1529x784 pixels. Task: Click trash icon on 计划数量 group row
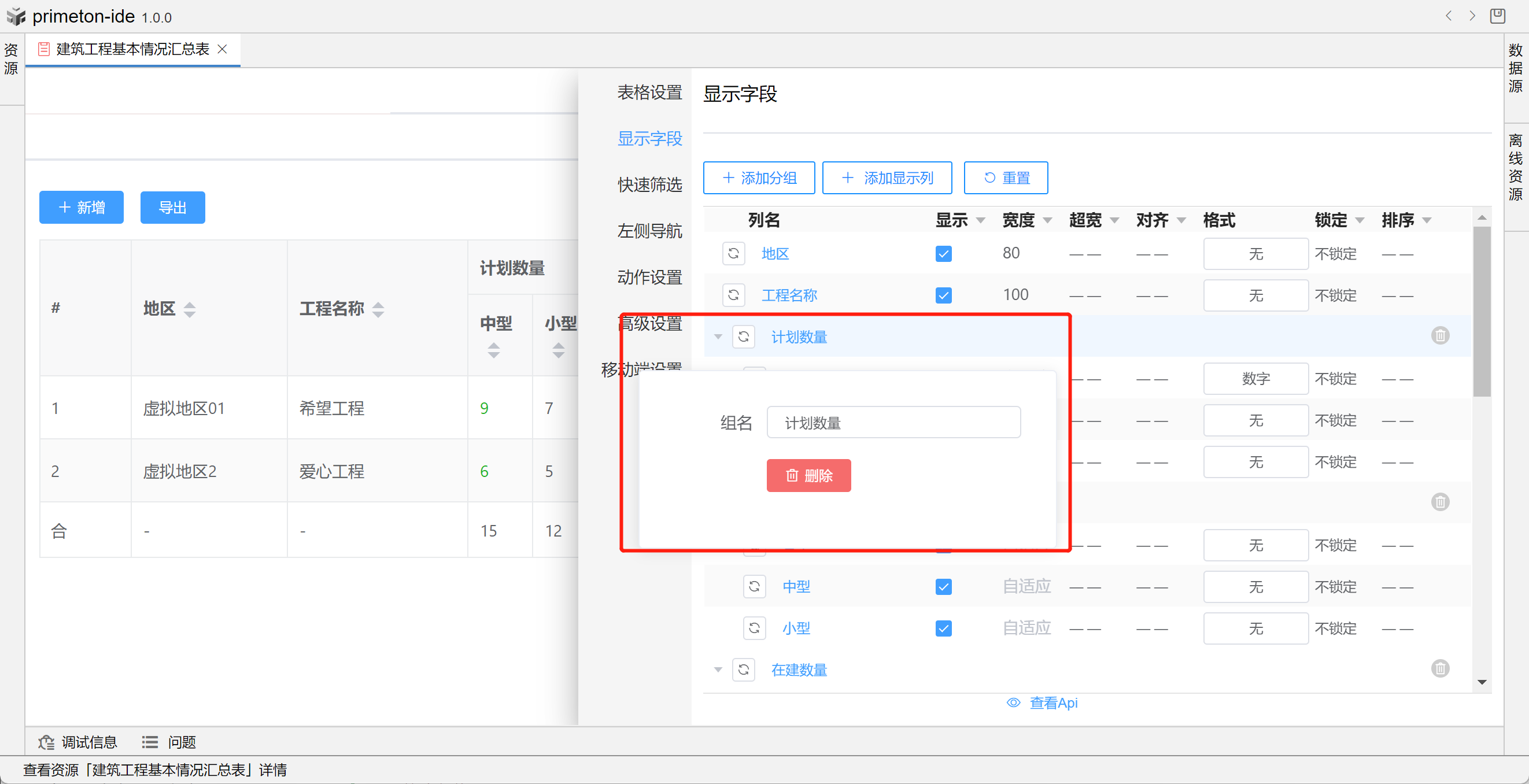(1439, 336)
